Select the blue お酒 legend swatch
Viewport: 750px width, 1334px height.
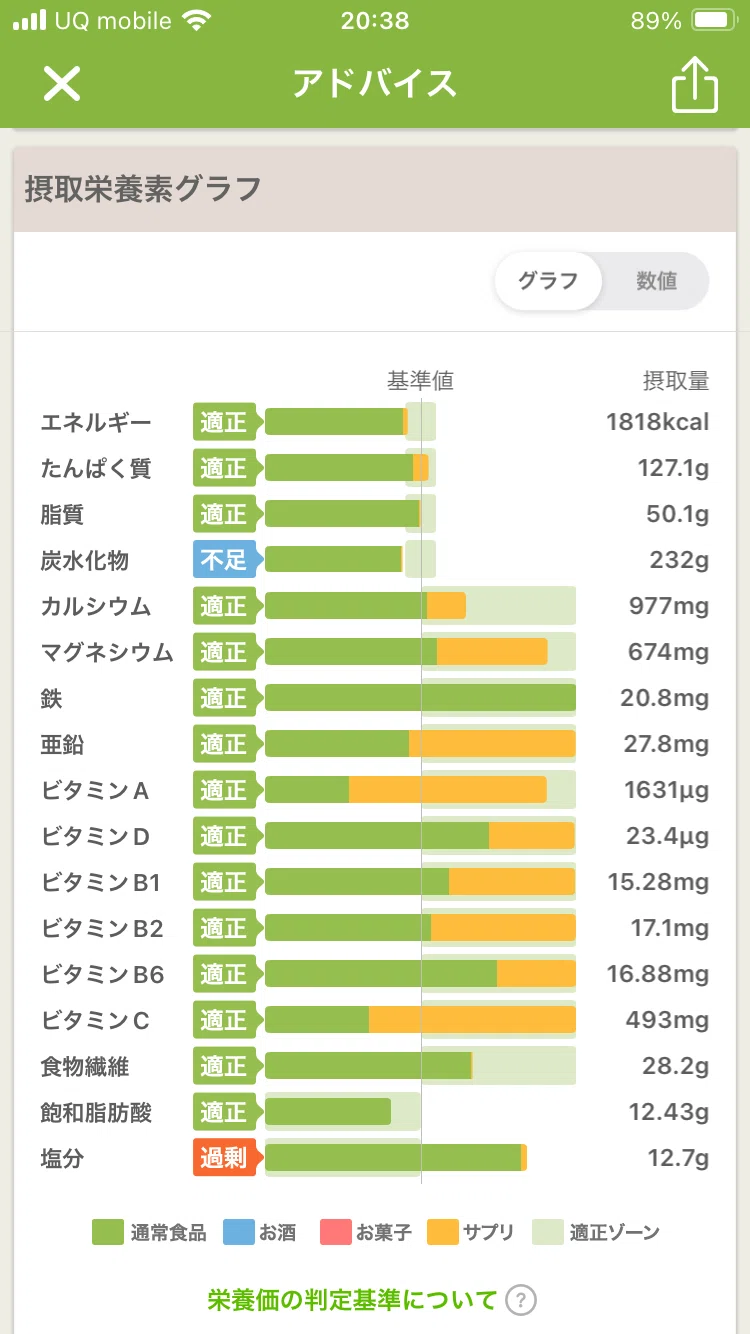pyautogui.click(x=238, y=1232)
